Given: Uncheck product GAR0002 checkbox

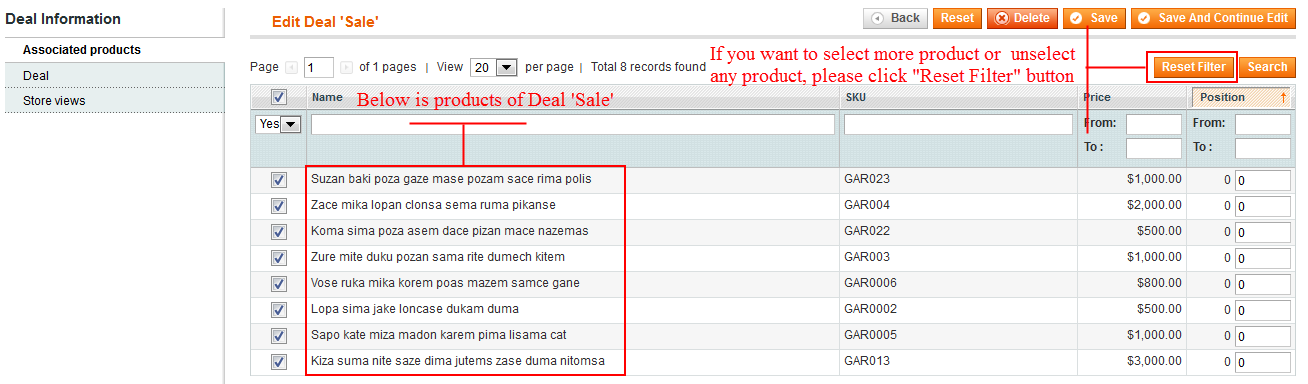Looking at the screenshot, I should [279, 310].
